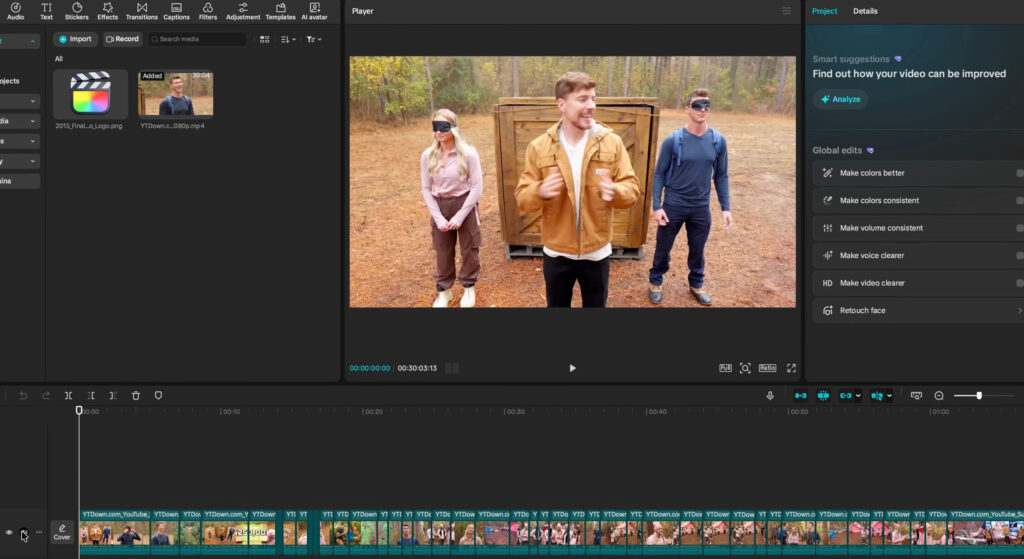Click the Analyze button
This screenshot has height=559, width=1024.
pos(840,99)
